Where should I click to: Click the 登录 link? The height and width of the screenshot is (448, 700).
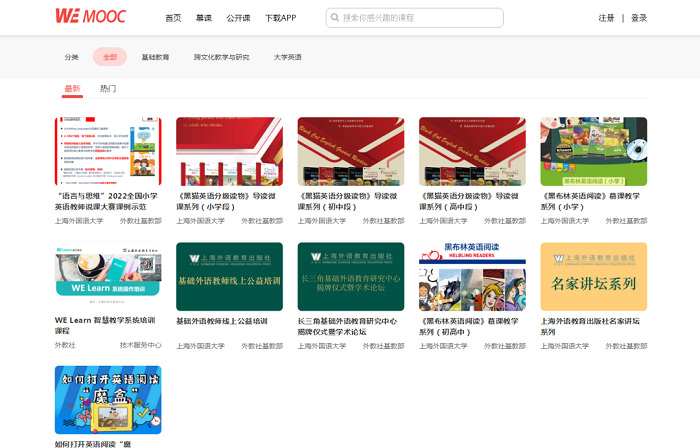click(x=639, y=18)
